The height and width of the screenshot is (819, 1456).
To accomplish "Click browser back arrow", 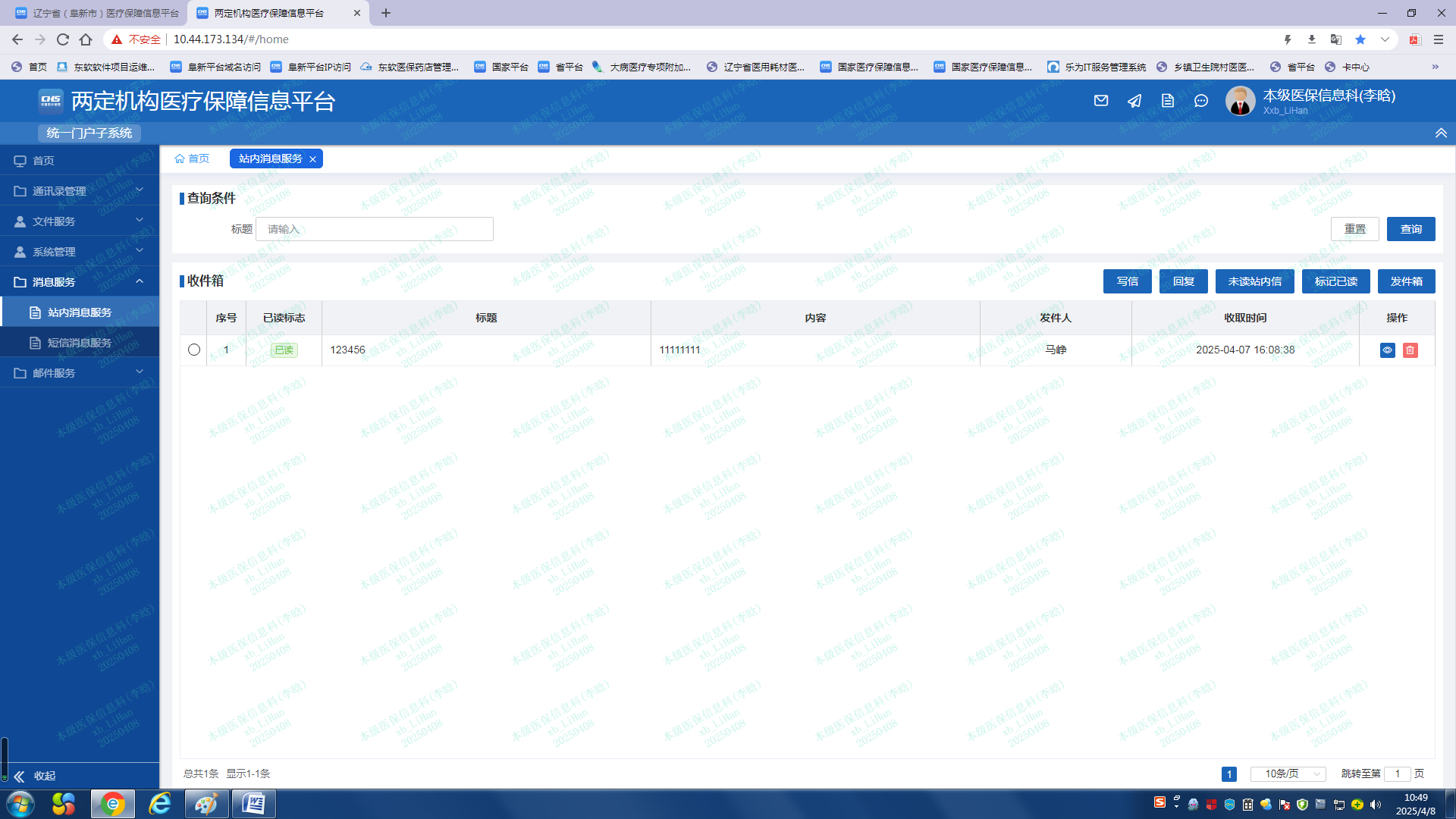I will 17,39.
